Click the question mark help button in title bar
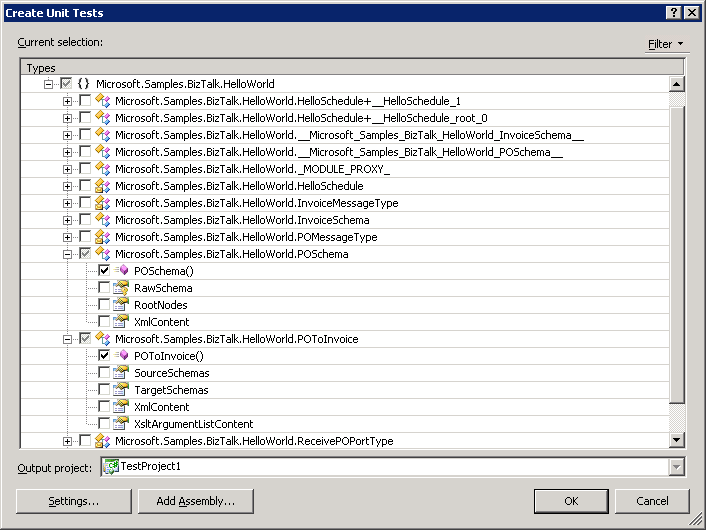Viewport: 706px width, 530px height. (673, 13)
